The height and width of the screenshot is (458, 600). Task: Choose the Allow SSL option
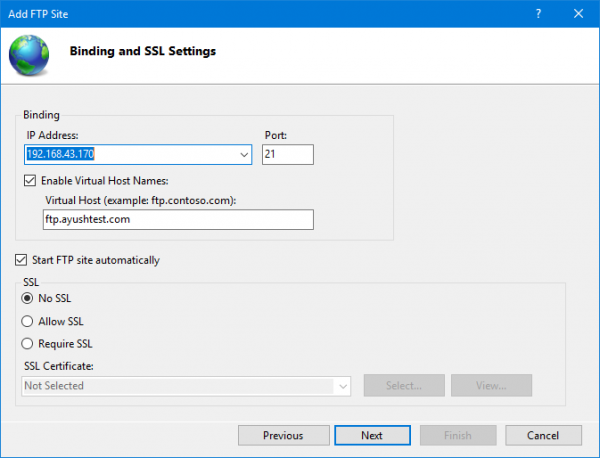(x=28, y=321)
